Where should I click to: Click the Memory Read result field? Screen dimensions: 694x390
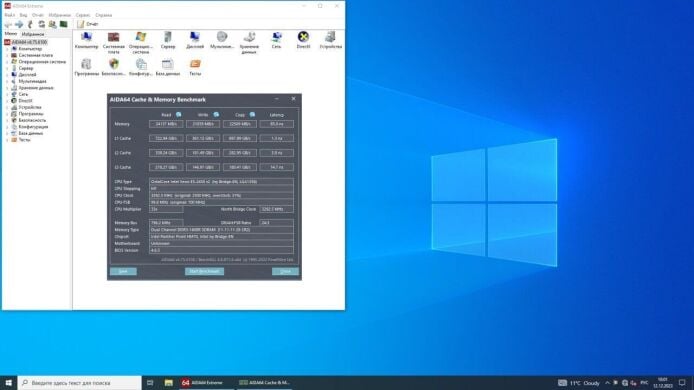pos(166,124)
